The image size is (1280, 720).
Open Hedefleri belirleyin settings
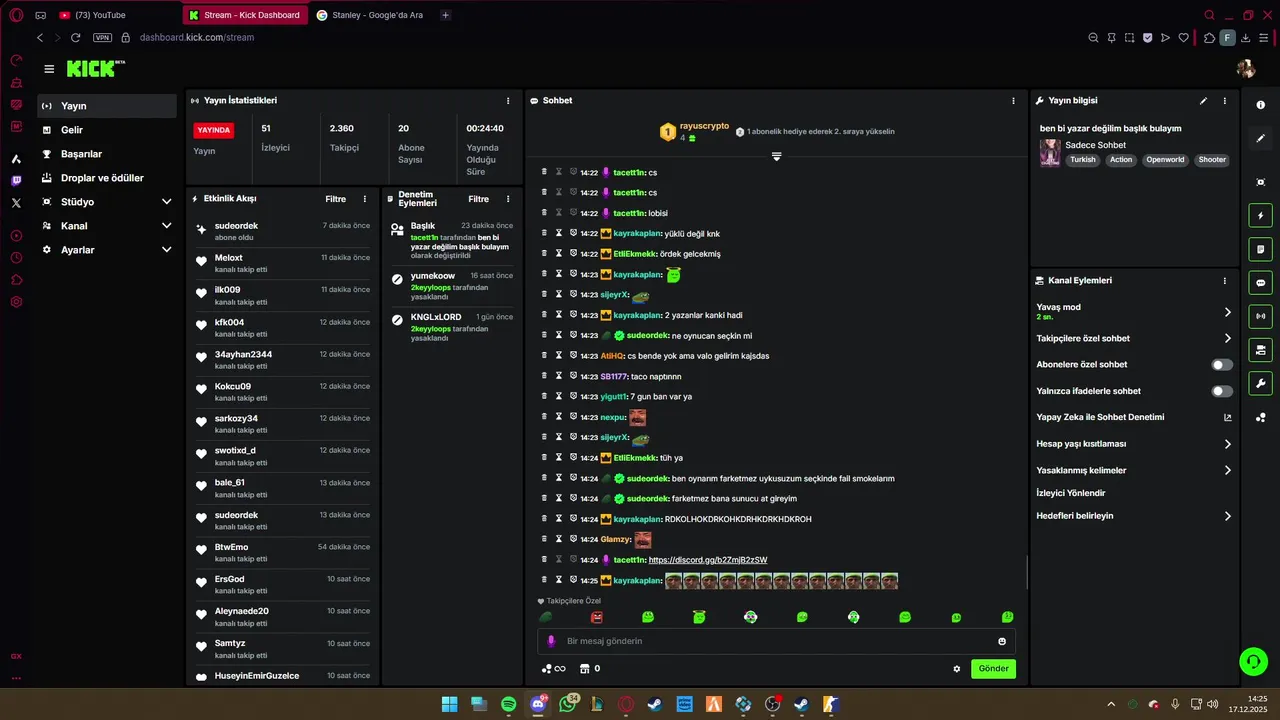coord(1134,516)
